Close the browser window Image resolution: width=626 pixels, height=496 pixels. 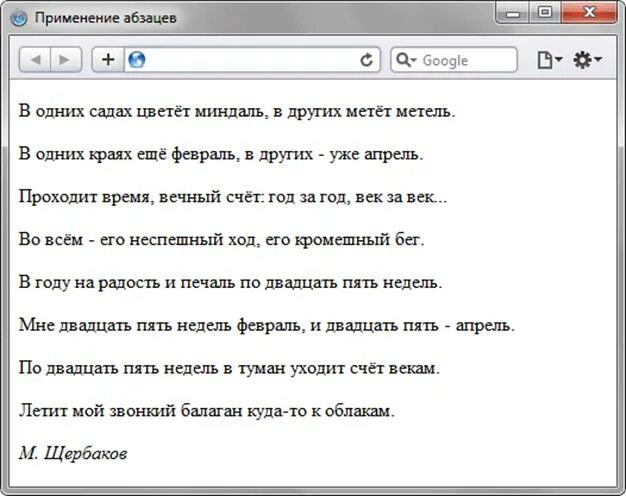coord(589,13)
